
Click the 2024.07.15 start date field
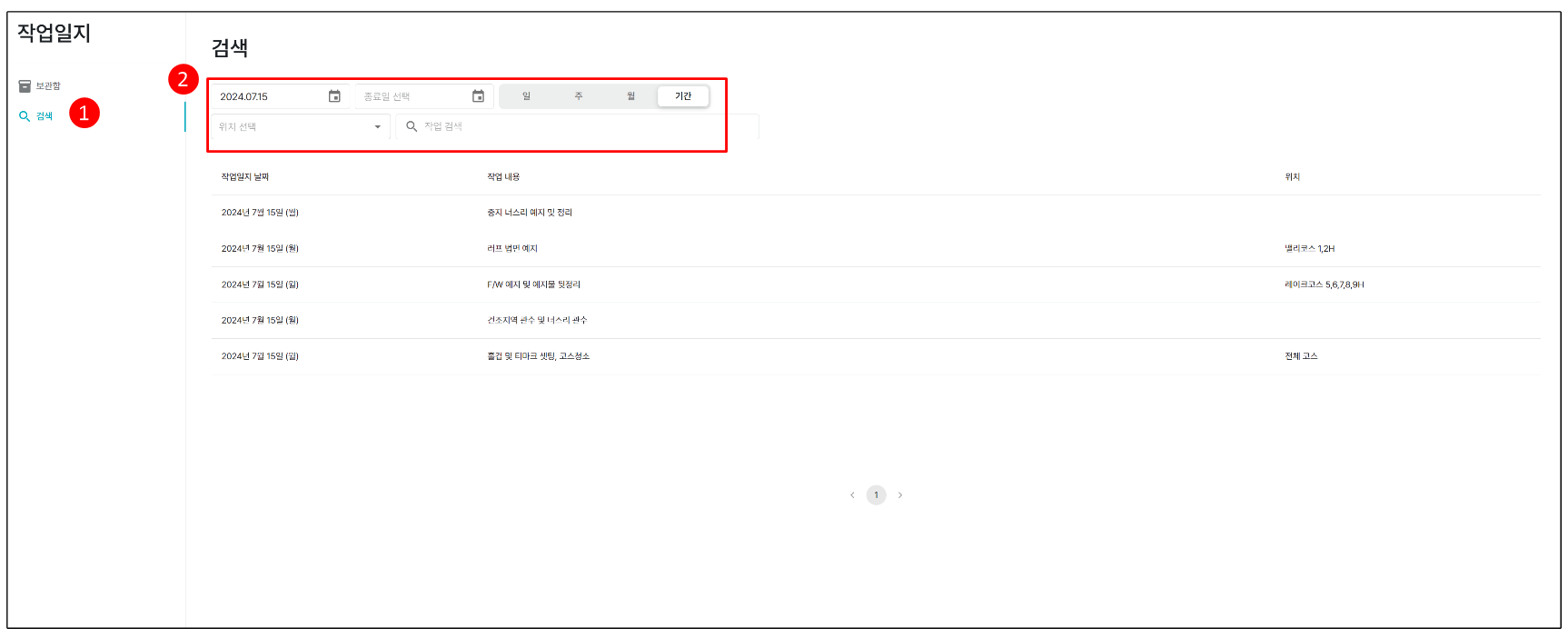pos(268,96)
